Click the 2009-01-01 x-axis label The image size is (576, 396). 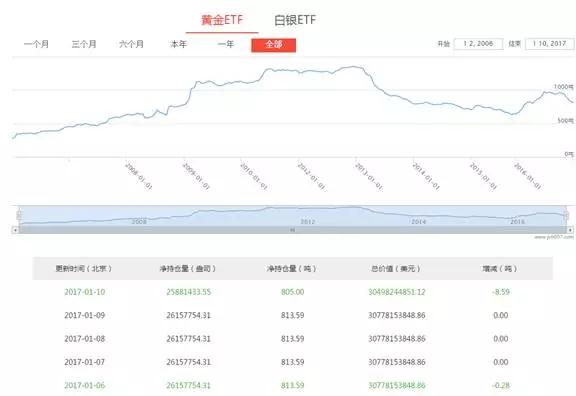pyautogui.click(x=196, y=176)
